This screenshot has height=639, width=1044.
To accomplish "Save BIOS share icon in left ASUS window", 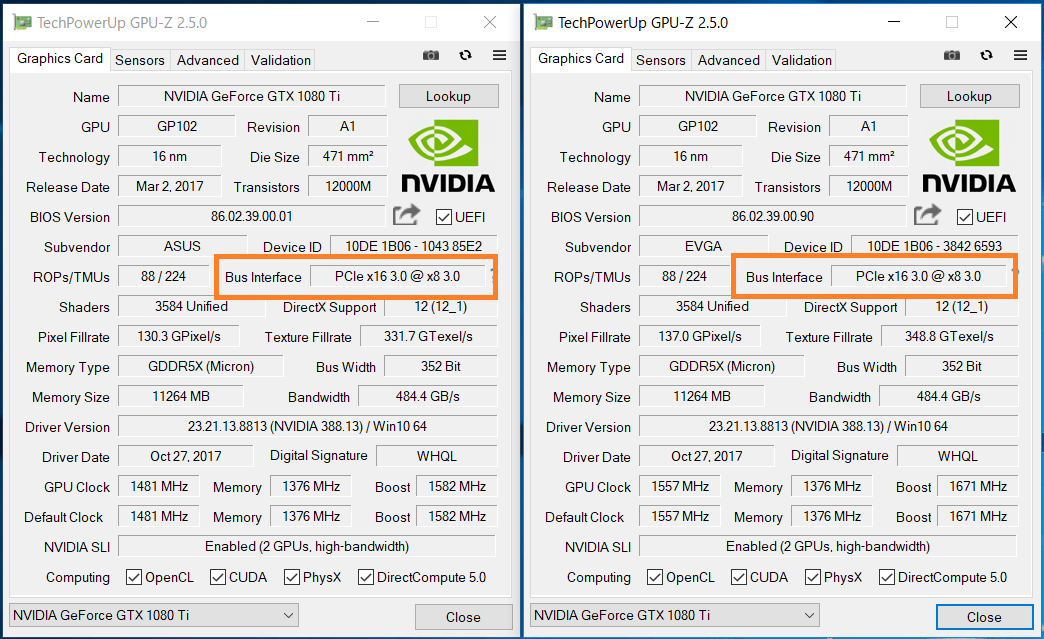I will 406,214.
